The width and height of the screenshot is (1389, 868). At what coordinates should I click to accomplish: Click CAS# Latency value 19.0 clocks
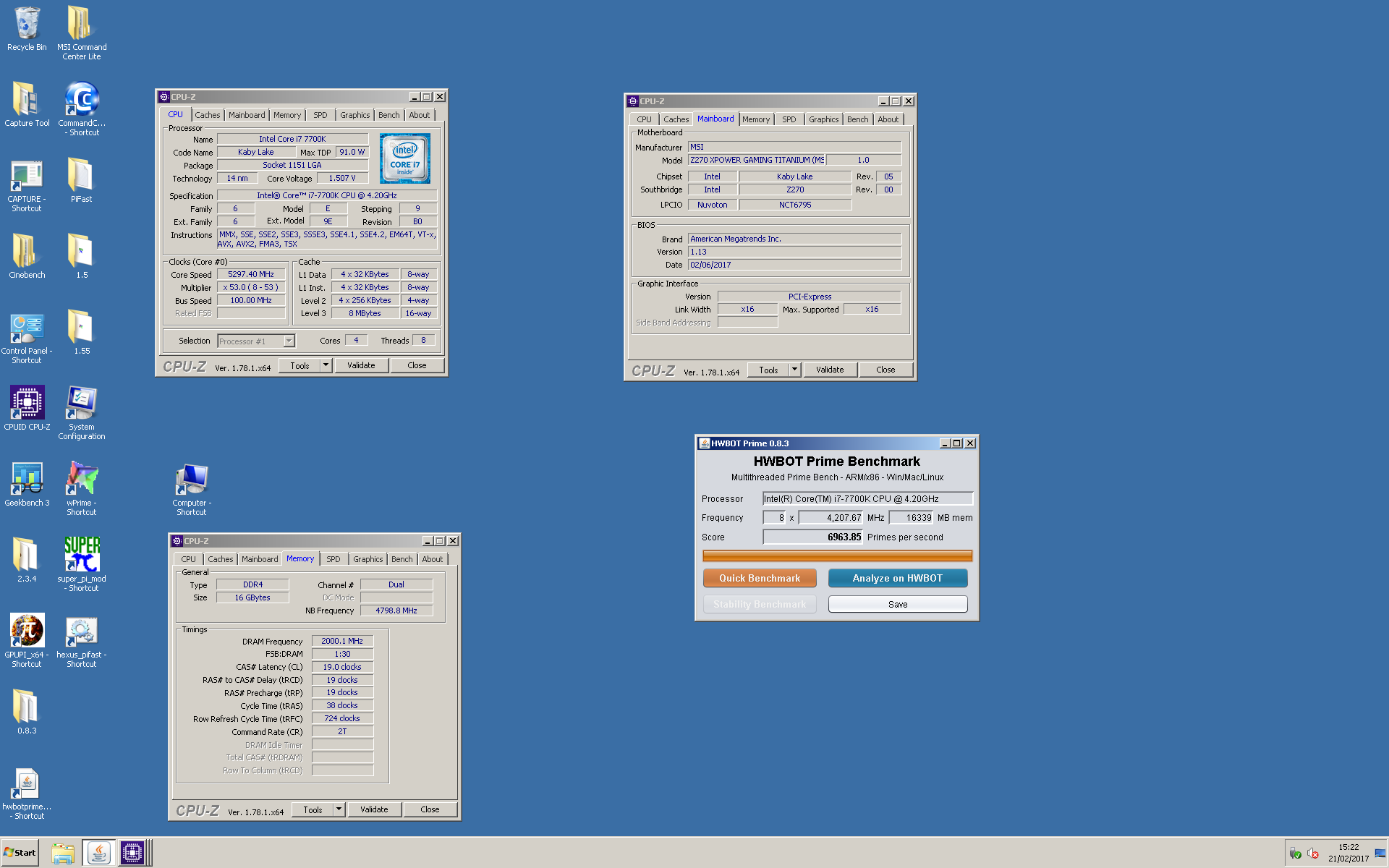point(342,667)
